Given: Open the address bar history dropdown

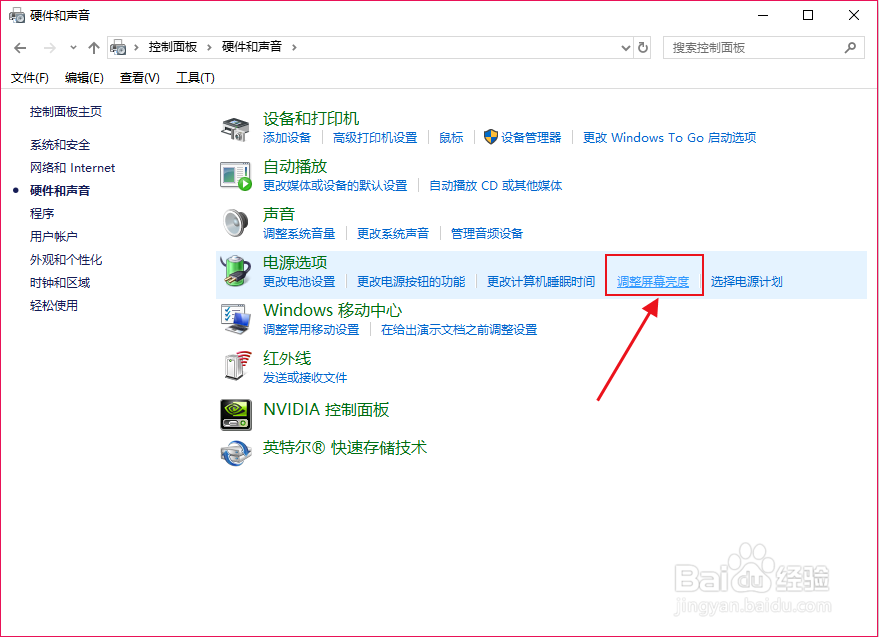Looking at the screenshot, I should 625,46.
